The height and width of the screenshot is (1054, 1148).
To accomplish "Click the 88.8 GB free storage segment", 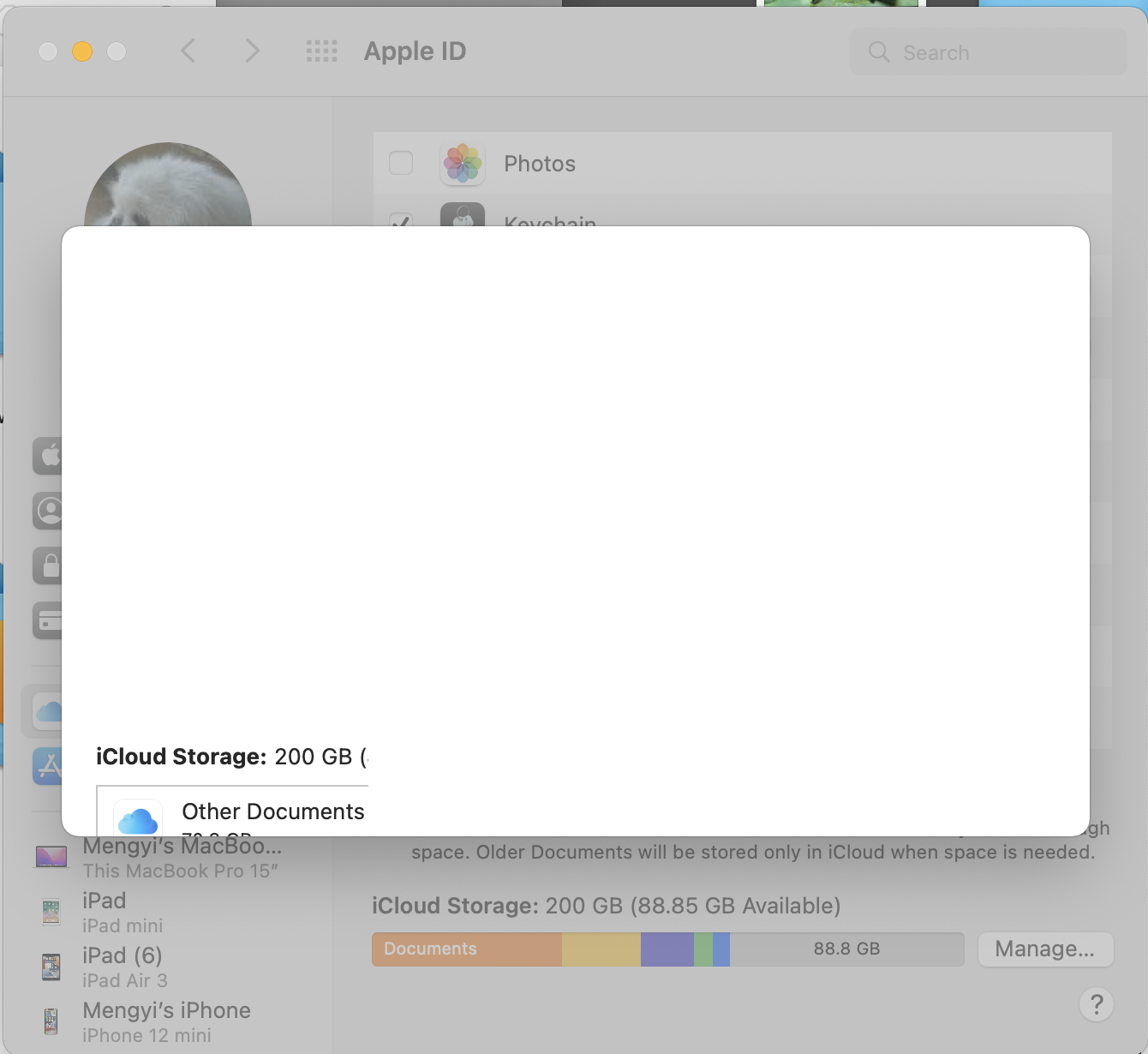I will pyautogui.click(x=847, y=949).
